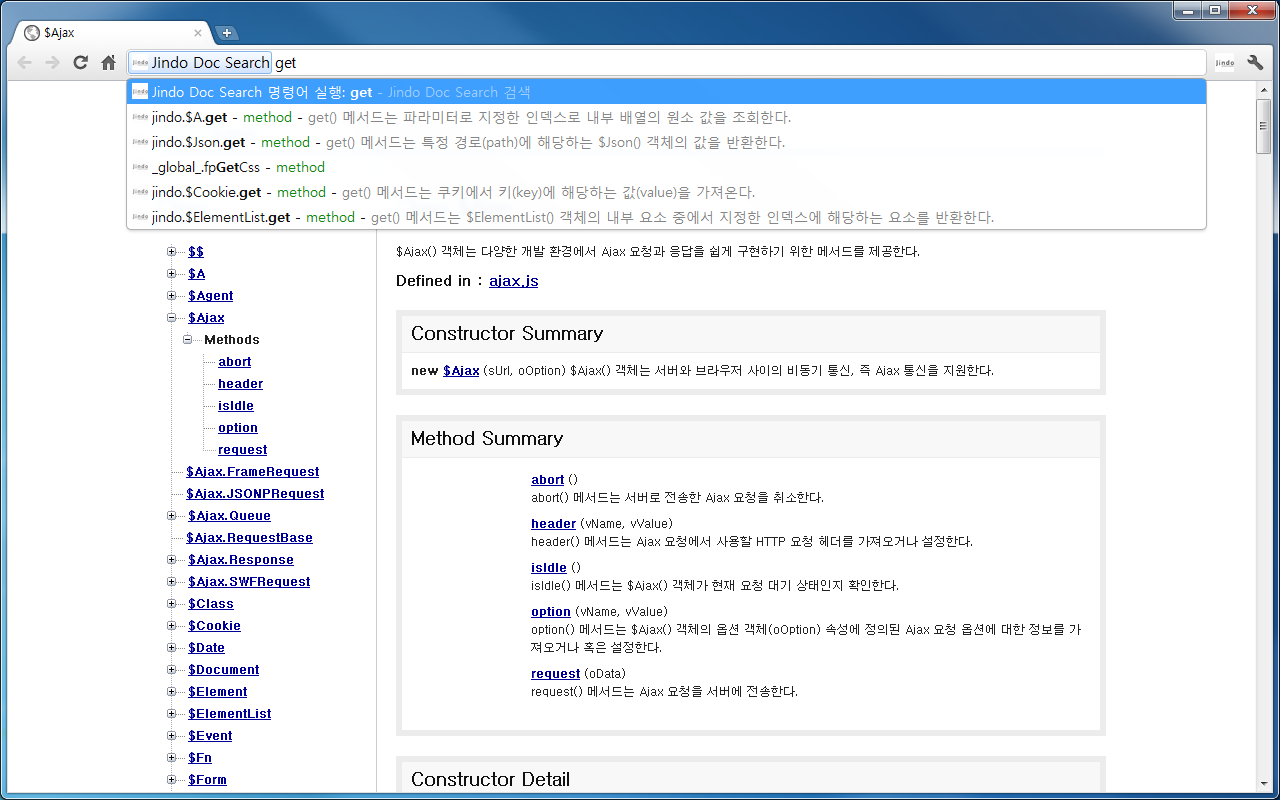Pick jindo.$ElementList.get suggestion

pos(666,217)
